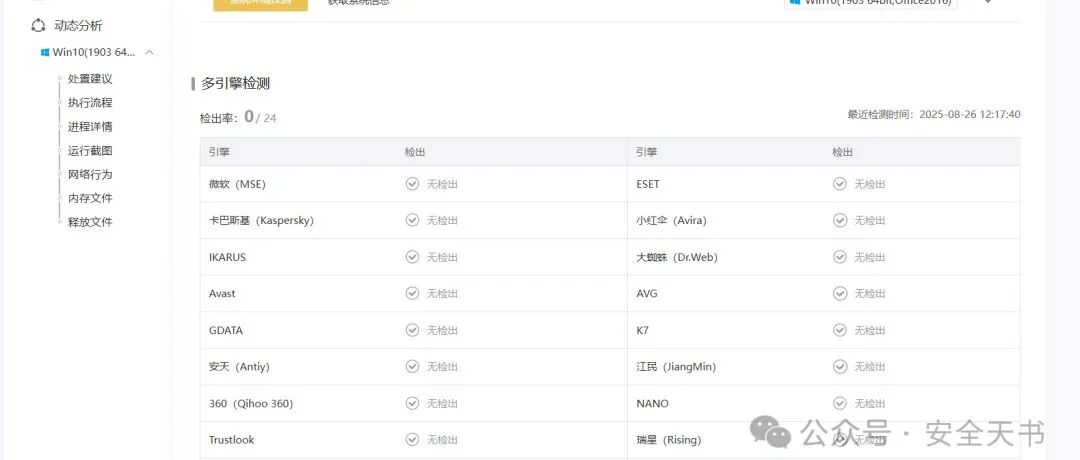The width and height of the screenshot is (1080, 460).
Task: Select the NANO engine name
Action: tap(652, 404)
